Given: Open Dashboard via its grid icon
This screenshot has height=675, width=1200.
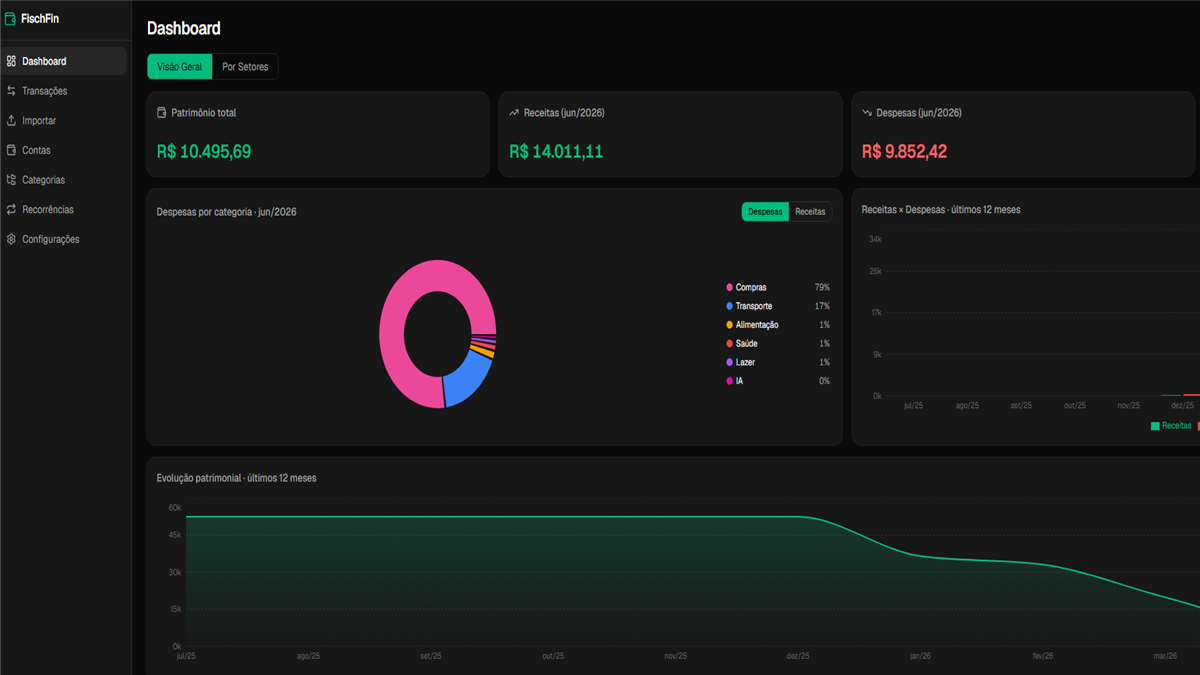Looking at the screenshot, I should (11, 61).
